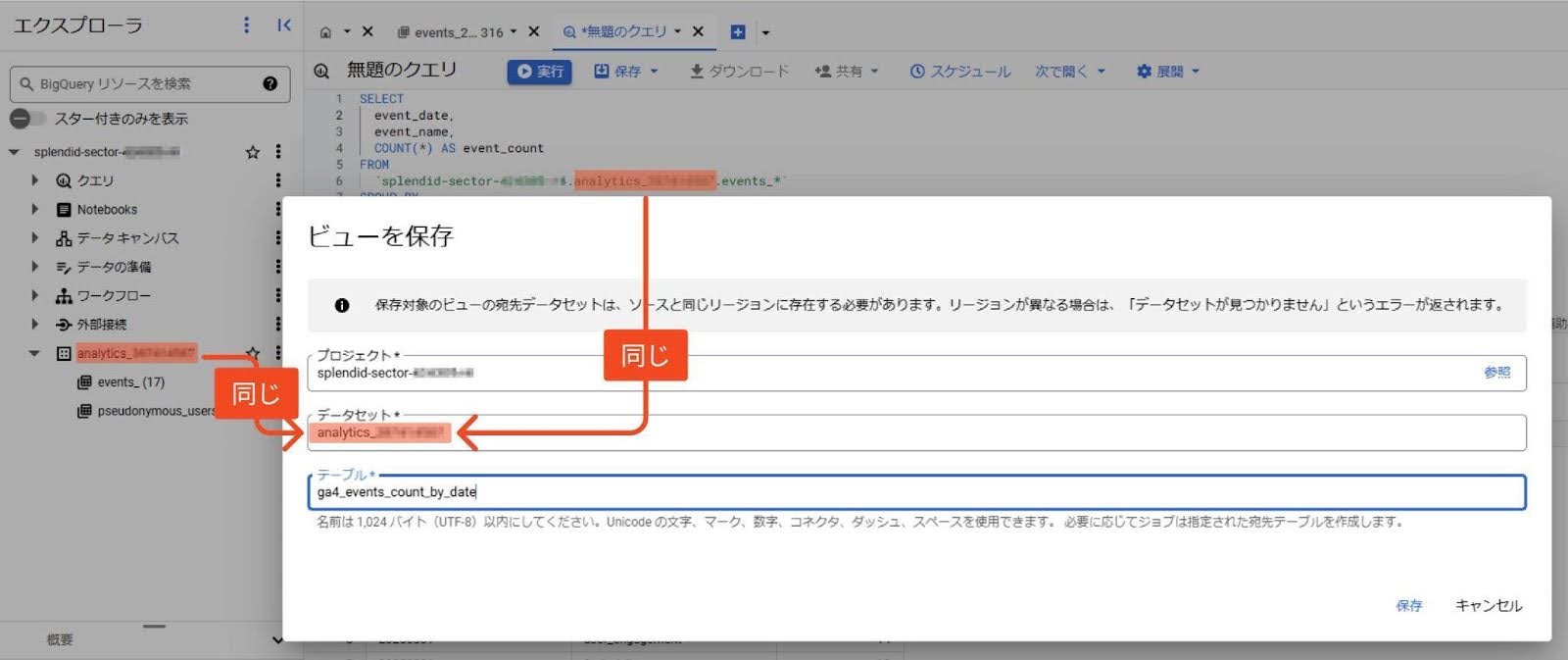Select the events_ (17) table
This screenshot has height=660, width=1568.
(130, 382)
